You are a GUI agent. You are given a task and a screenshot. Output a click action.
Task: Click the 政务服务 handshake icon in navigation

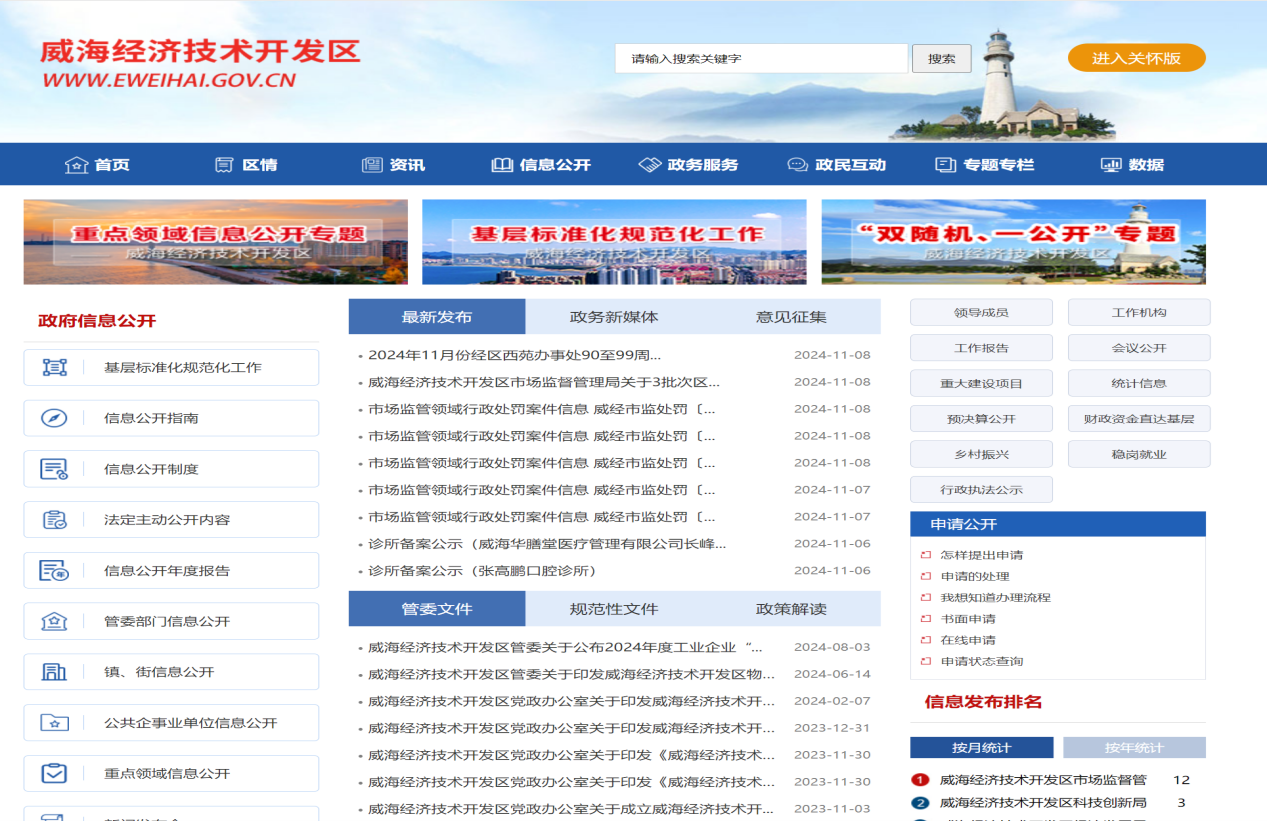click(x=650, y=165)
